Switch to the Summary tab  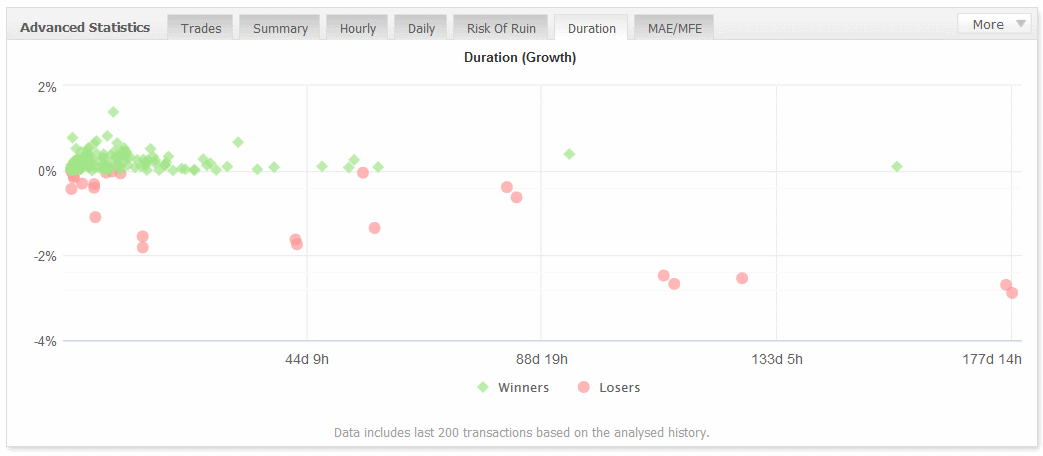280,28
